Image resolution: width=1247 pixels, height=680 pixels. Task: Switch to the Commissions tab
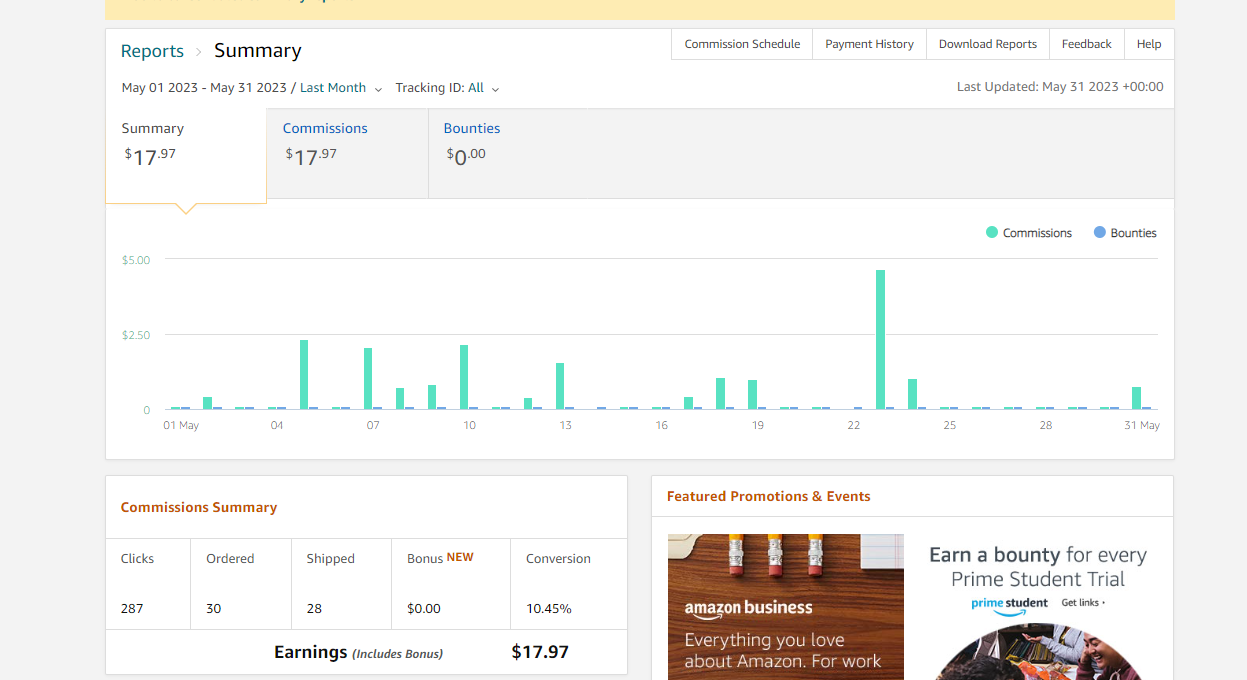point(347,154)
